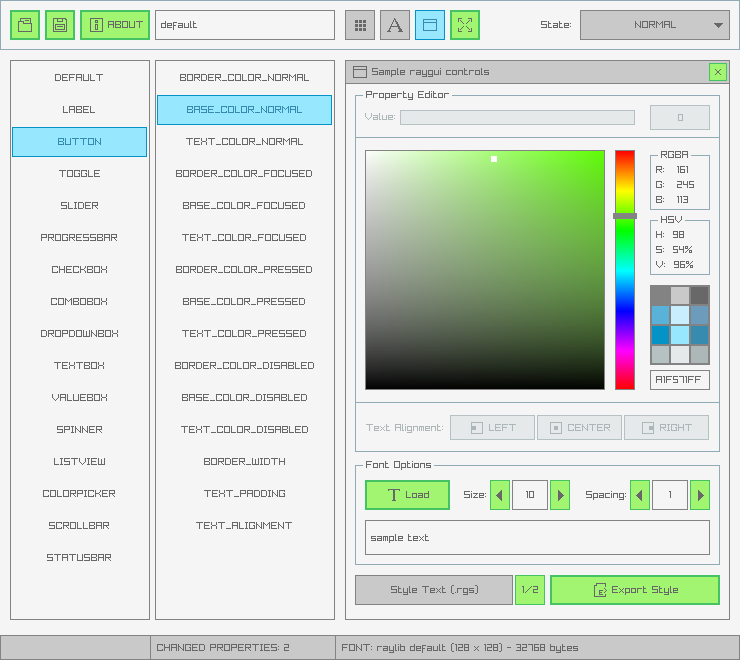The height and width of the screenshot is (660, 740).
Task: Choose BASE_COLOR_FOCUSED property
Action: pyautogui.click(x=244, y=206)
